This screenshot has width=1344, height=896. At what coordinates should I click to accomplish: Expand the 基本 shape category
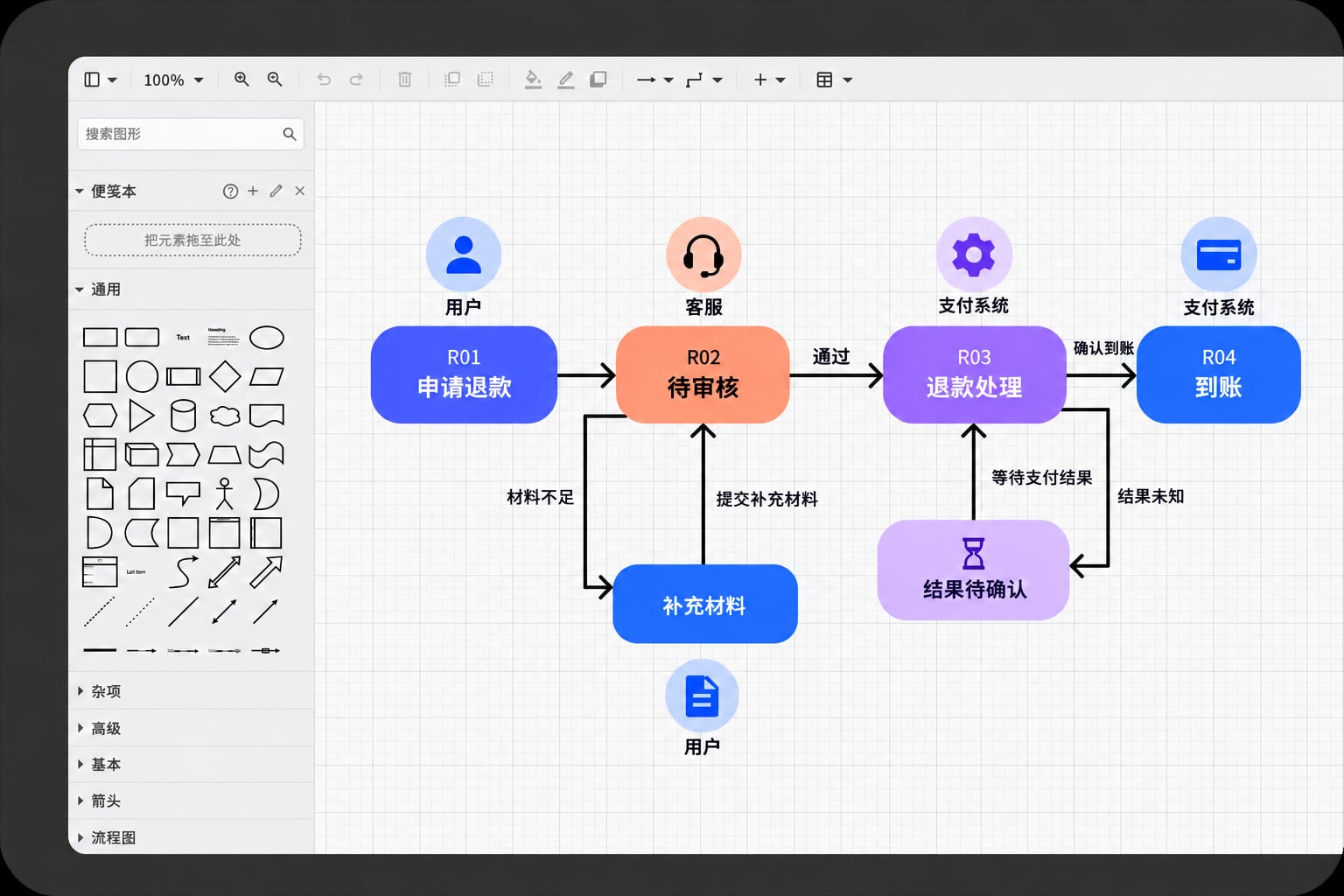click(x=191, y=765)
